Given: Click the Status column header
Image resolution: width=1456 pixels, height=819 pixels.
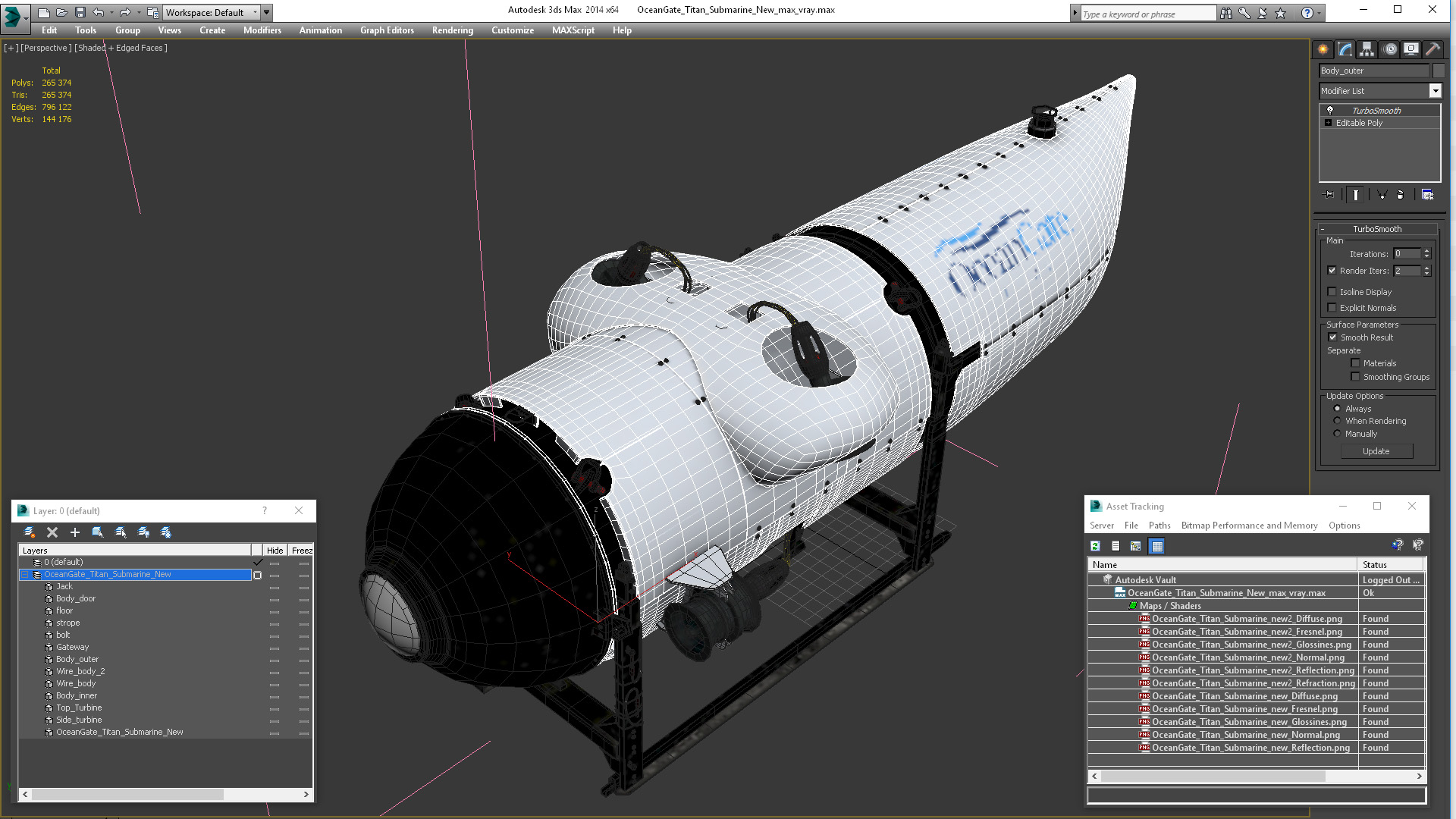Looking at the screenshot, I should [1391, 565].
